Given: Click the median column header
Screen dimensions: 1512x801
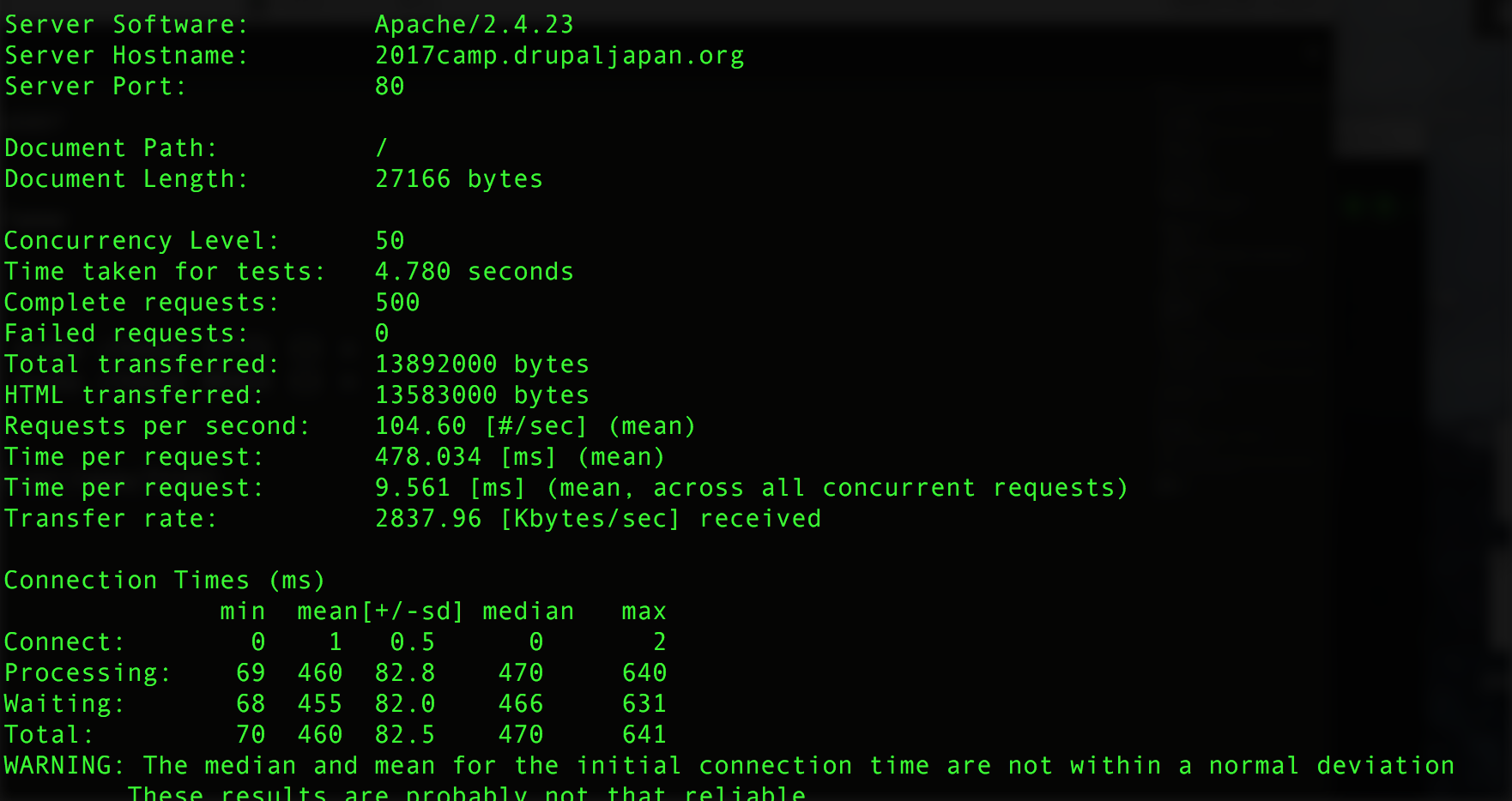Looking at the screenshot, I should pyautogui.click(x=528, y=611).
